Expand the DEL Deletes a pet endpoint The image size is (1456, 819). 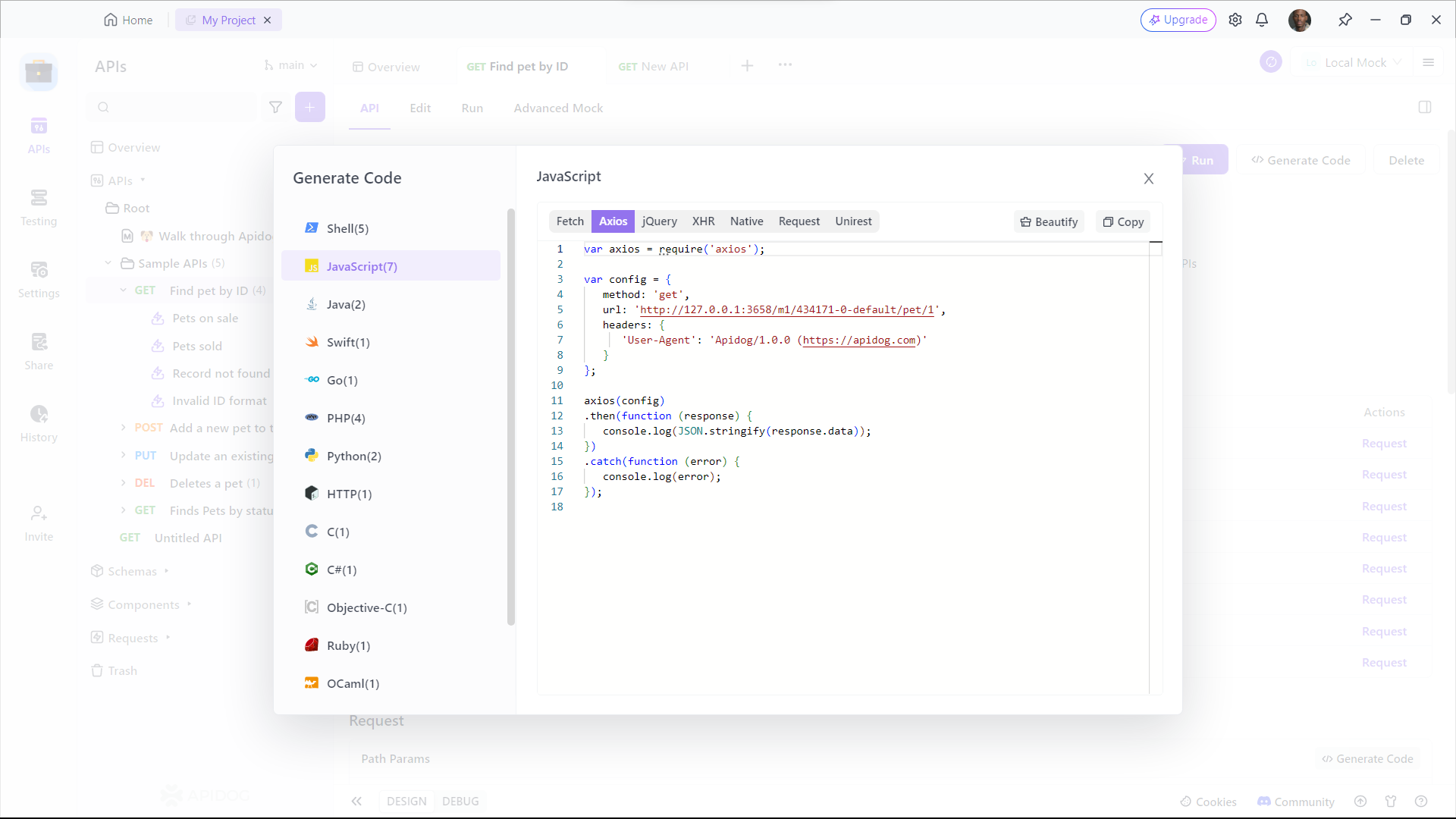click(x=123, y=483)
